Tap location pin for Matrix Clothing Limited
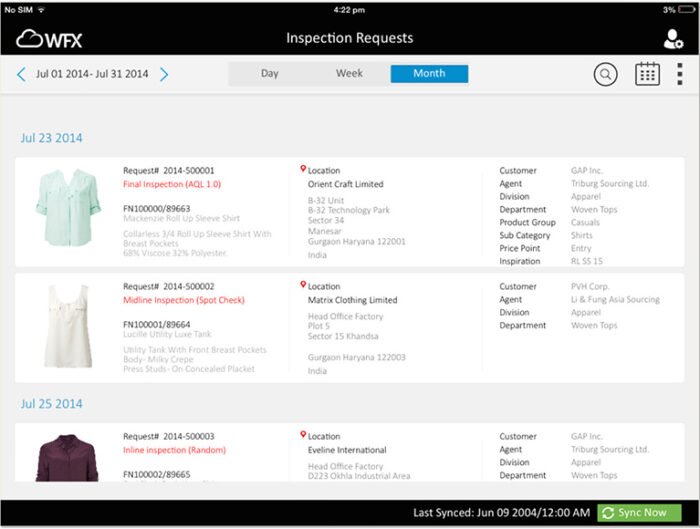Screen dimensions: 700x529 click(x=303, y=284)
